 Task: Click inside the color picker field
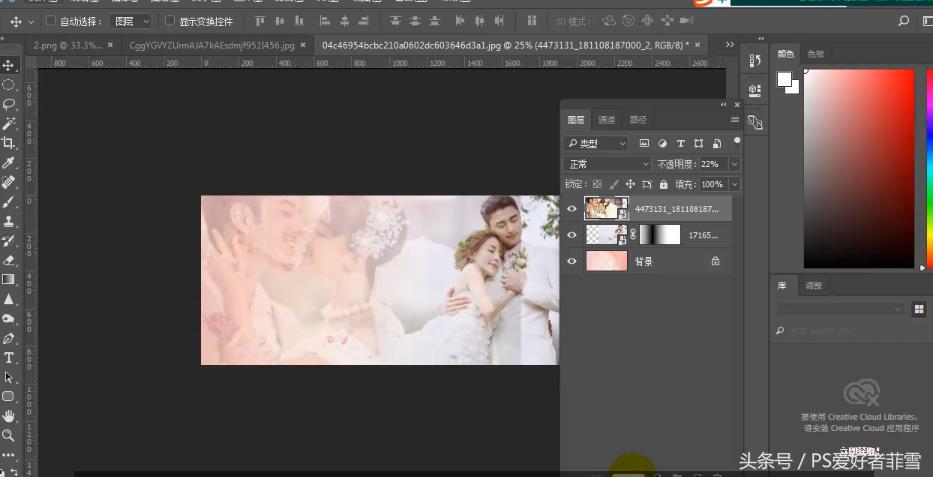coord(858,168)
